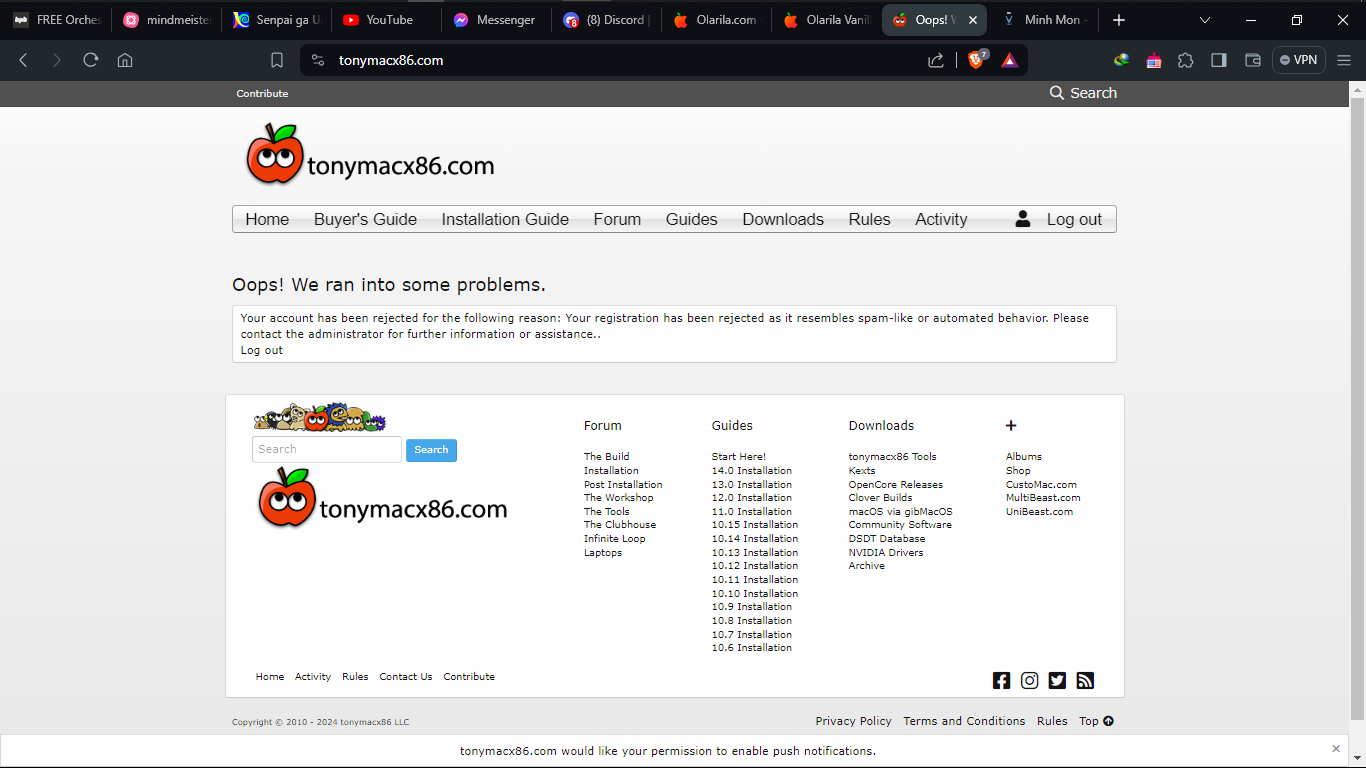Open the UniBeast.com link
1366x768 pixels.
point(1039,512)
